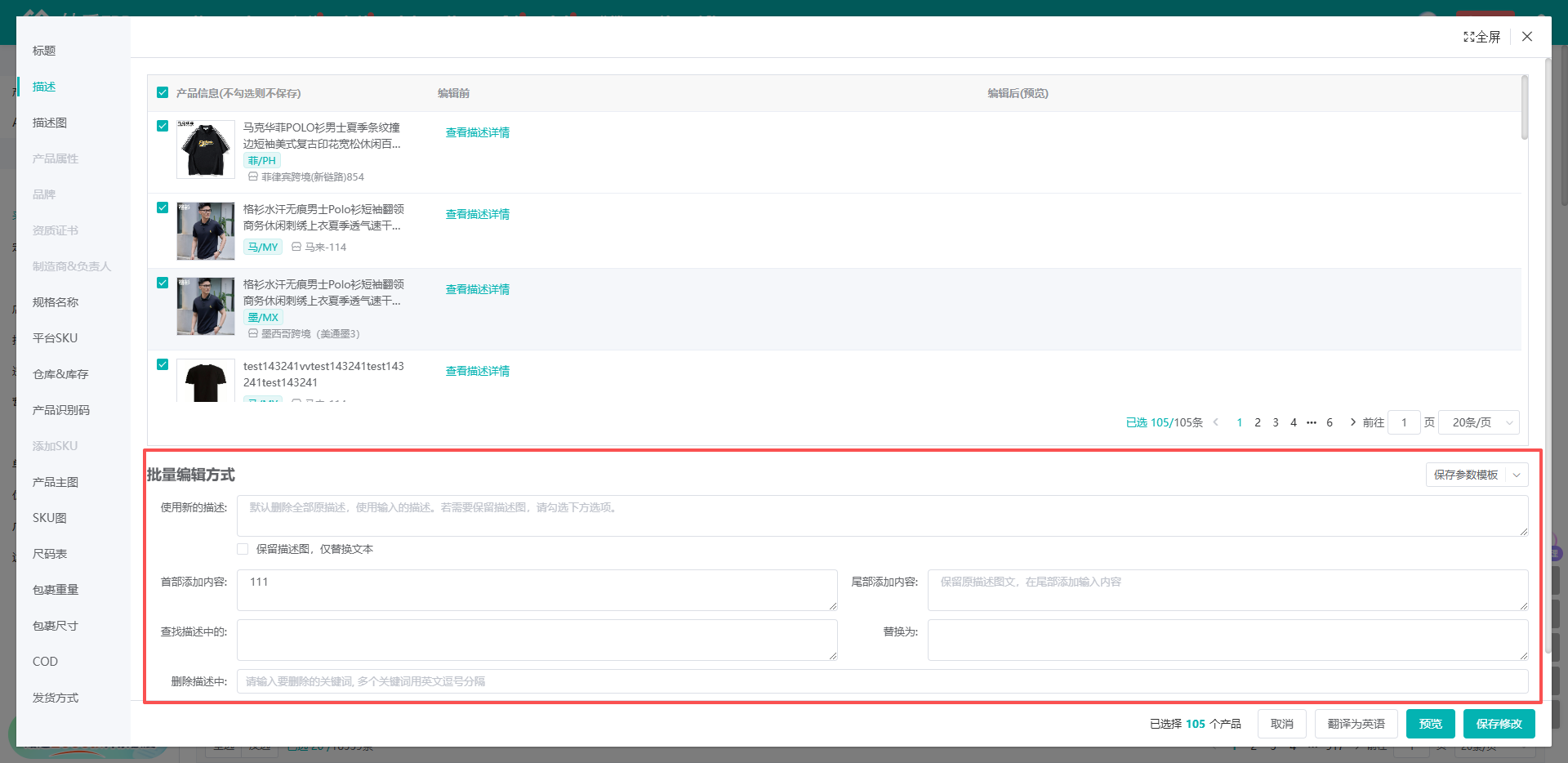Image resolution: width=1568 pixels, height=763 pixels.
Task: Click the 墨西哥跨境 store icon
Action: point(253,333)
